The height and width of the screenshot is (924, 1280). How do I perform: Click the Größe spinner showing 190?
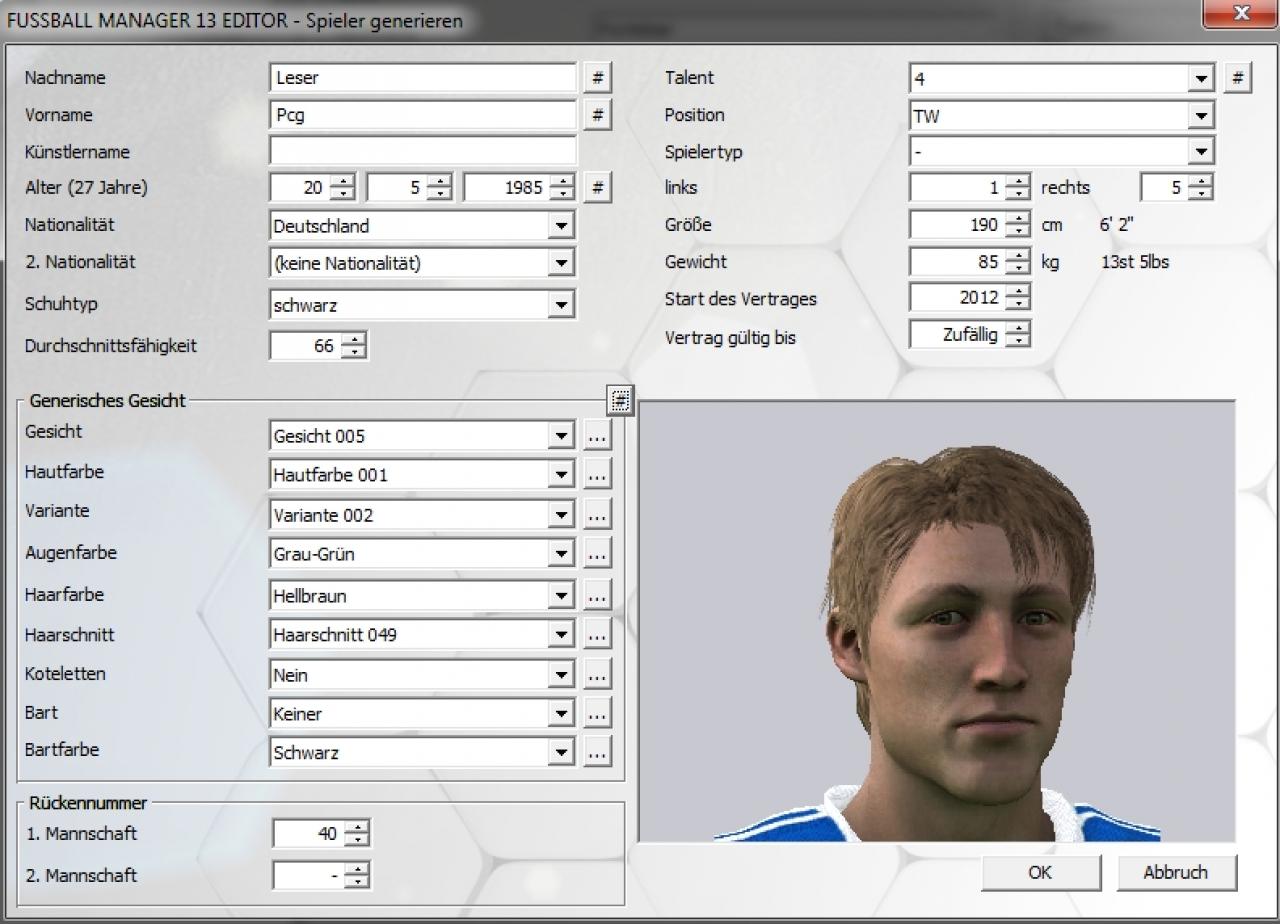[970, 225]
